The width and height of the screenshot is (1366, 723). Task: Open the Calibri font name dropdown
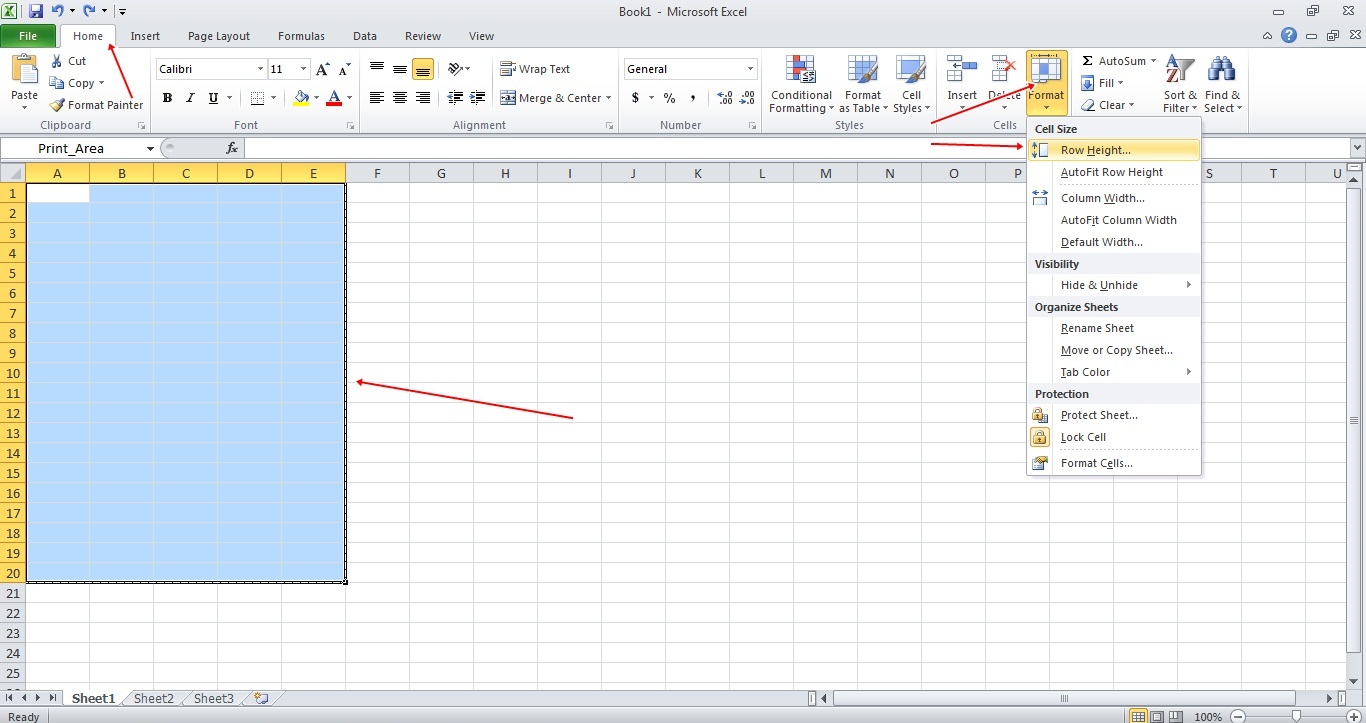(x=261, y=69)
